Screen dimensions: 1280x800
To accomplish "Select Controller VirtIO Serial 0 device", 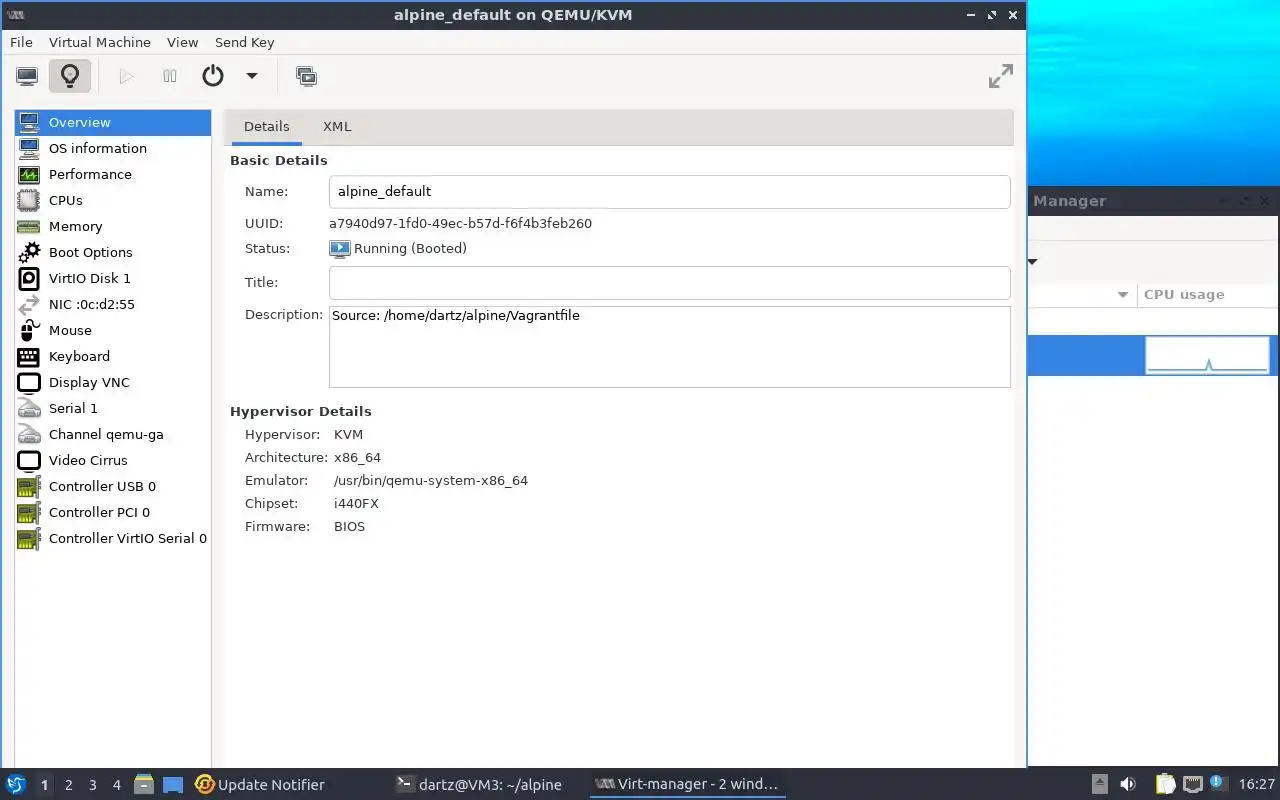I will tap(113, 538).
